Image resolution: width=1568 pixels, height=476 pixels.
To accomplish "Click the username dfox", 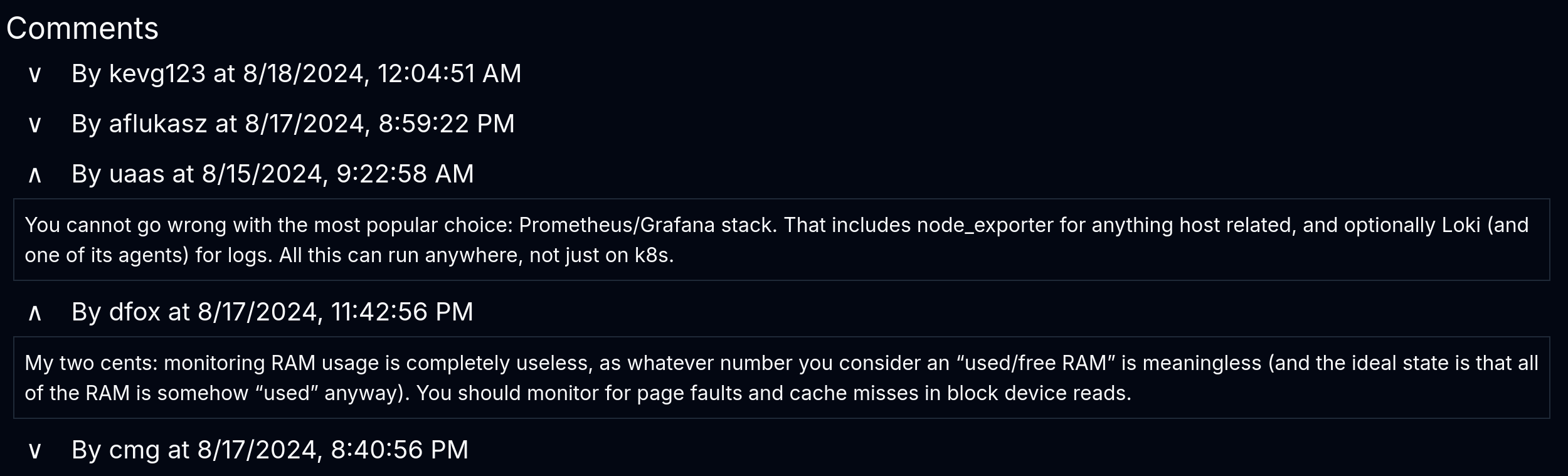I will point(134,312).
